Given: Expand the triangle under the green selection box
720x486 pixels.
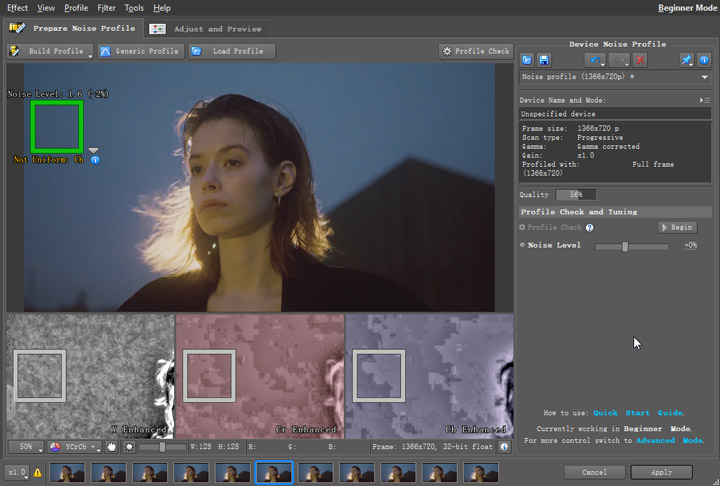Looking at the screenshot, I should [93, 150].
